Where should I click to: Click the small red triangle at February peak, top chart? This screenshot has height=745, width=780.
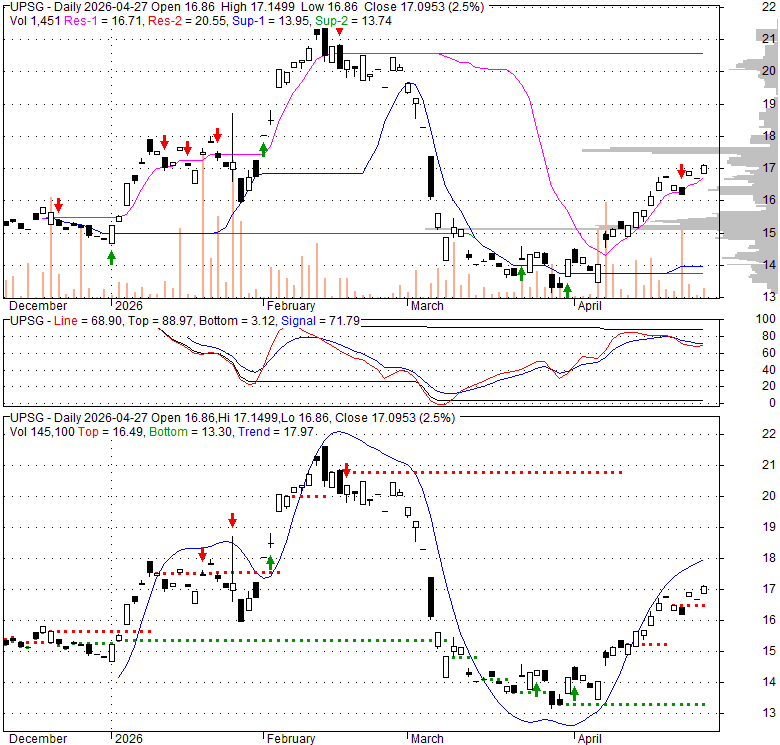tap(340, 33)
